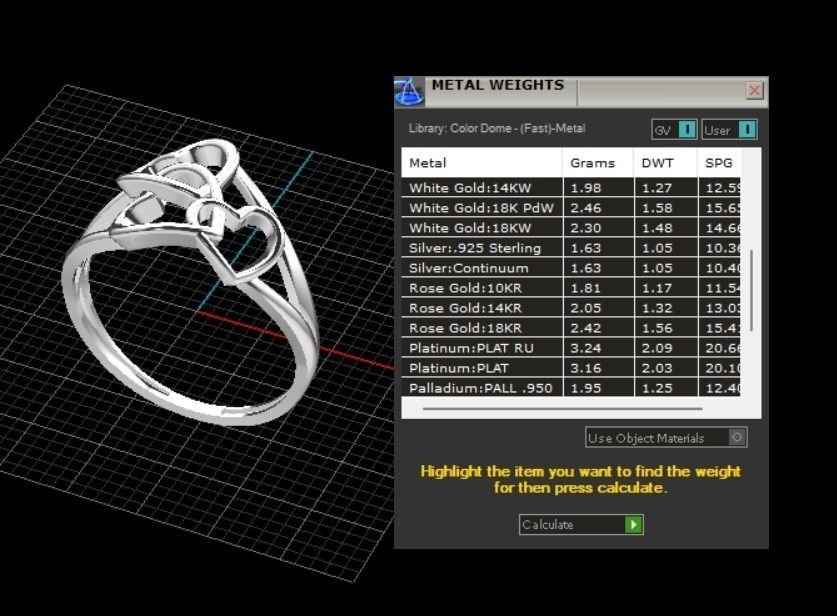Click the SPG column header

coord(719,163)
